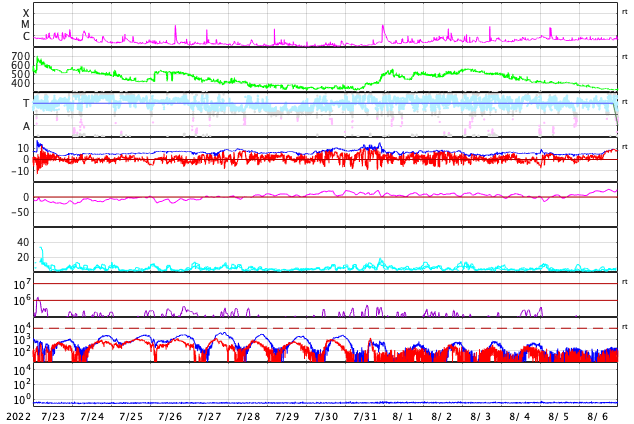Click the green curve's peak at far left
This screenshot has height=424, width=634.
(37, 59)
